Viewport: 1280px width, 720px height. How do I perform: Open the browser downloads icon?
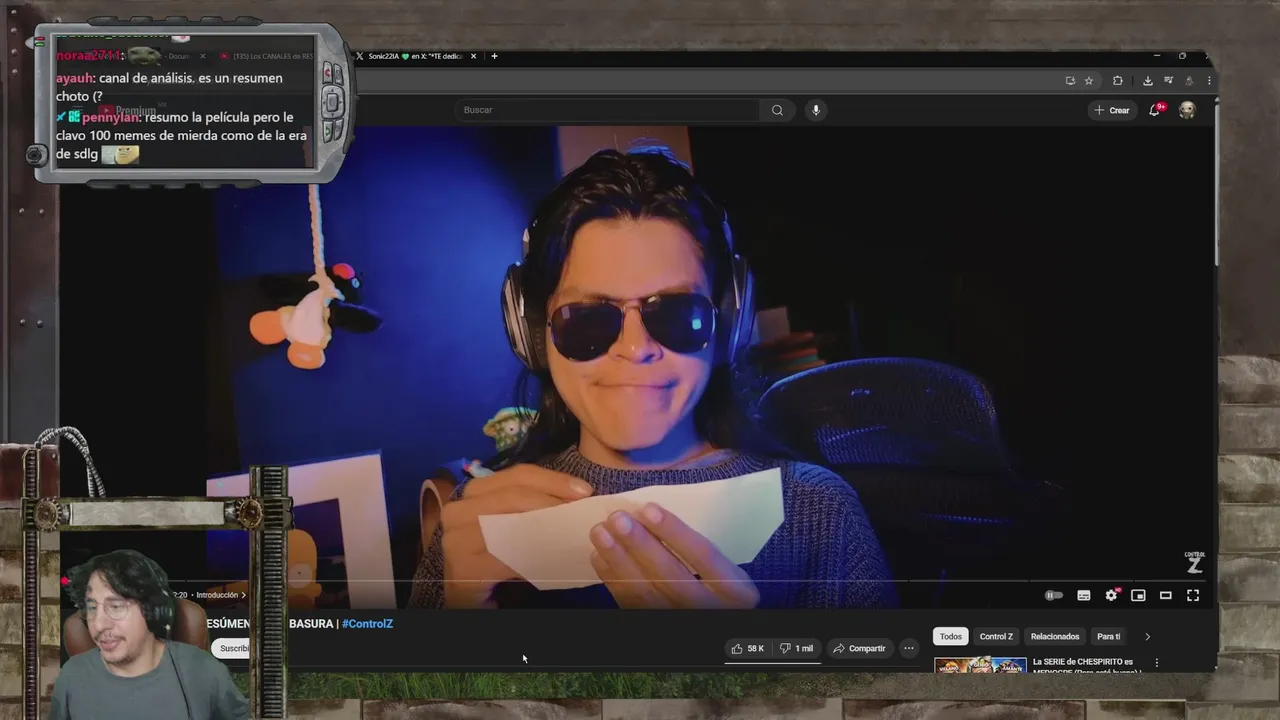1147,81
